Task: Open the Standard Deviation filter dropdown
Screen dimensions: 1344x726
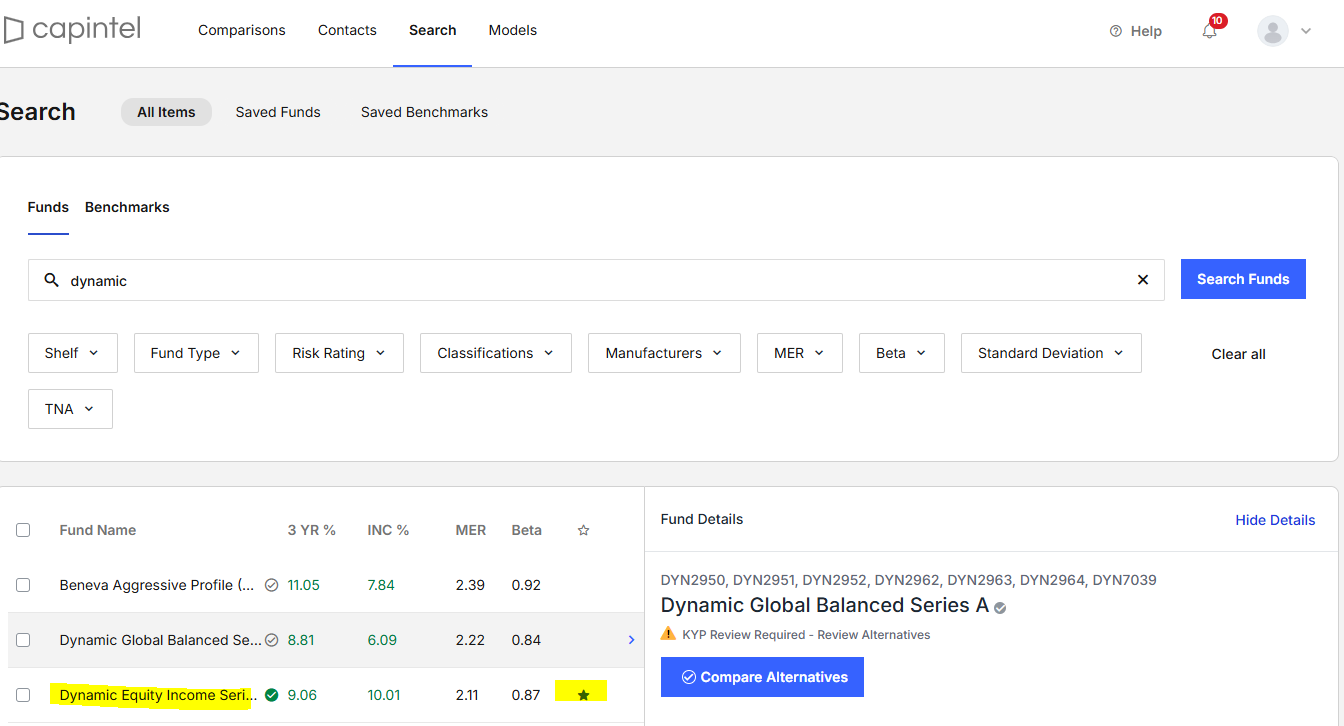Action: 1051,353
